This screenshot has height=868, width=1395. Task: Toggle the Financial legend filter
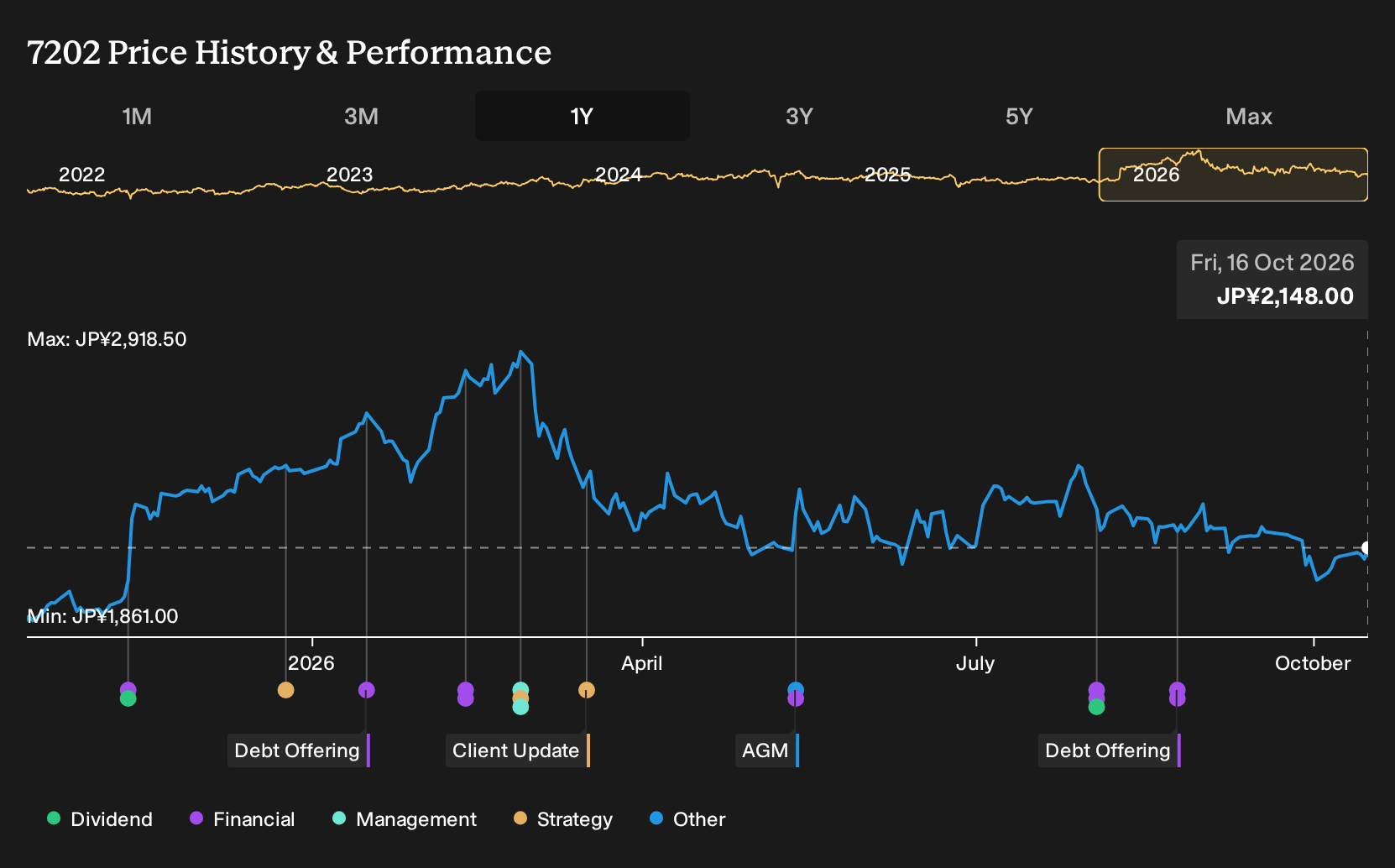pyautogui.click(x=243, y=819)
